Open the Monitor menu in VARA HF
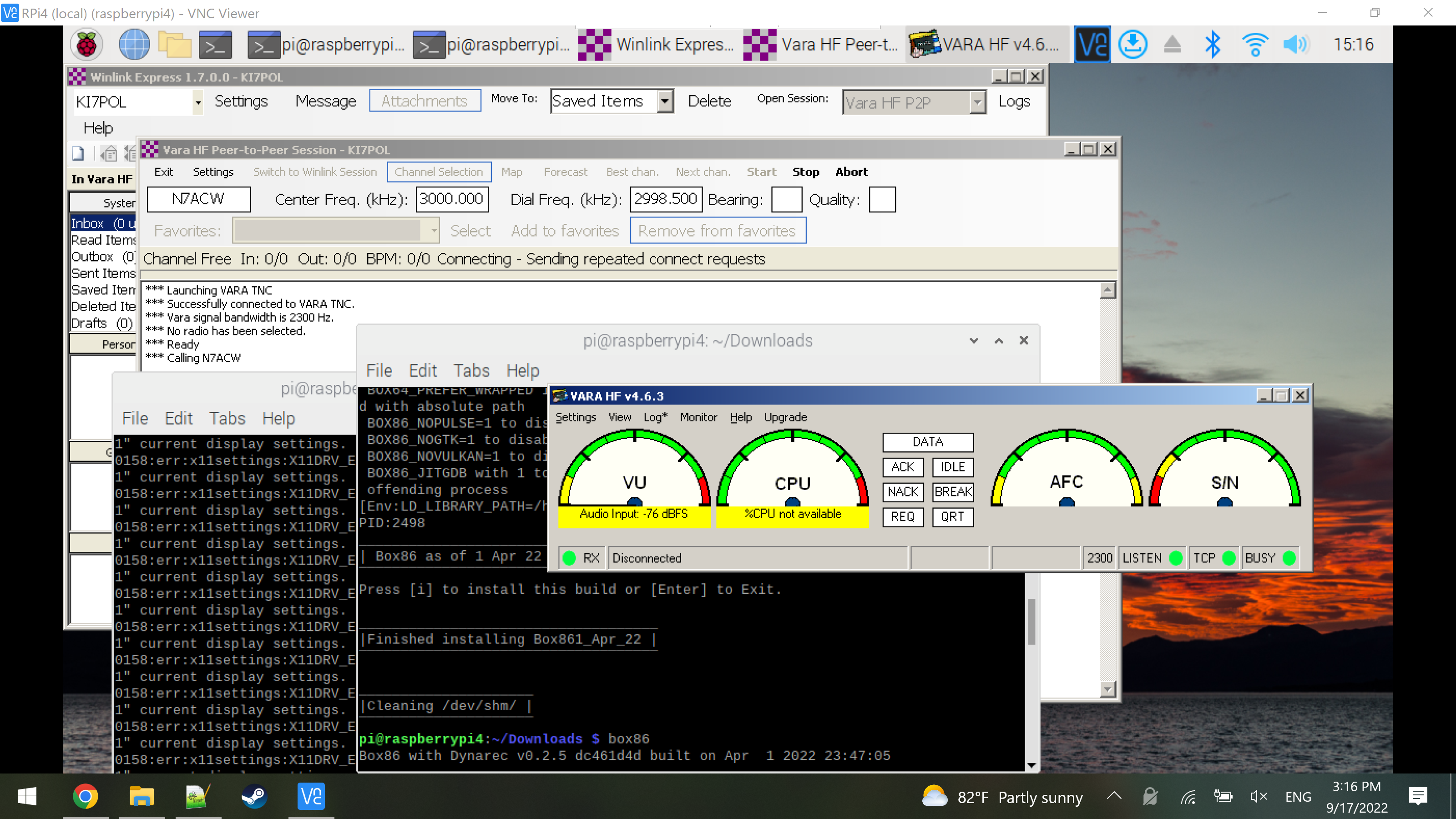This screenshot has width=1456, height=819. click(698, 417)
